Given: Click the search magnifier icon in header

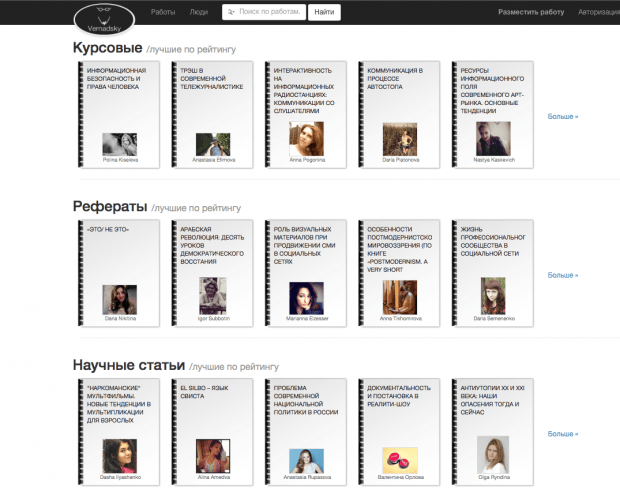Looking at the screenshot, I should coord(231,13).
